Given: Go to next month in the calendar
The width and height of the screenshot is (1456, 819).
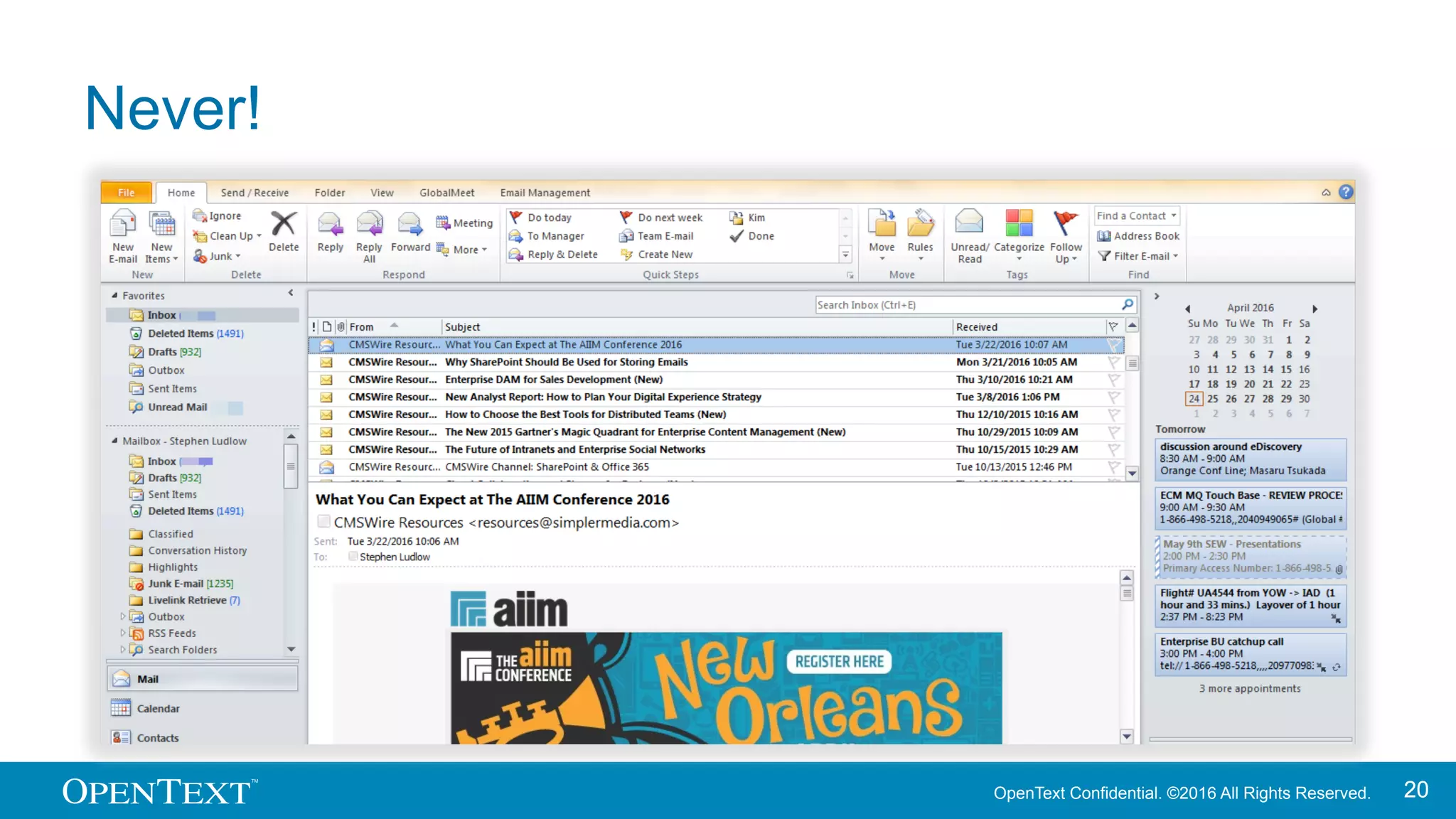Looking at the screenshot, I should tap(1315, 309).
